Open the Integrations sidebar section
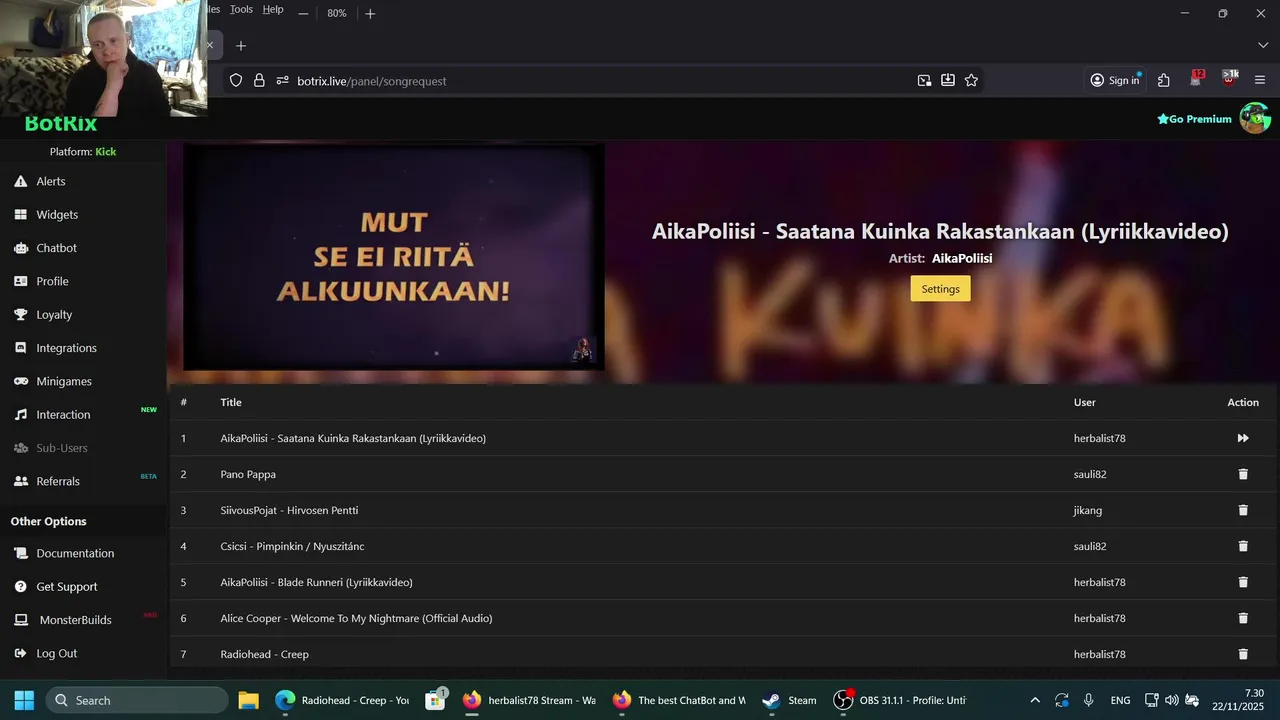This screenshot has width=1280, height=720. coord(66,348)
